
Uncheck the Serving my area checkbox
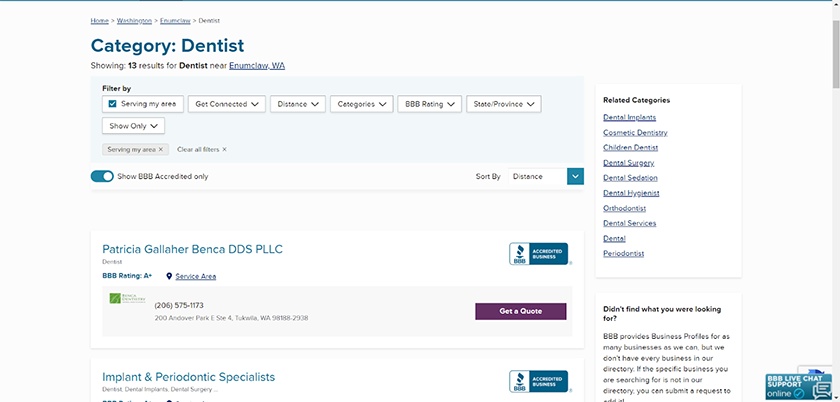pyautogui.click(x=112, y=104)
